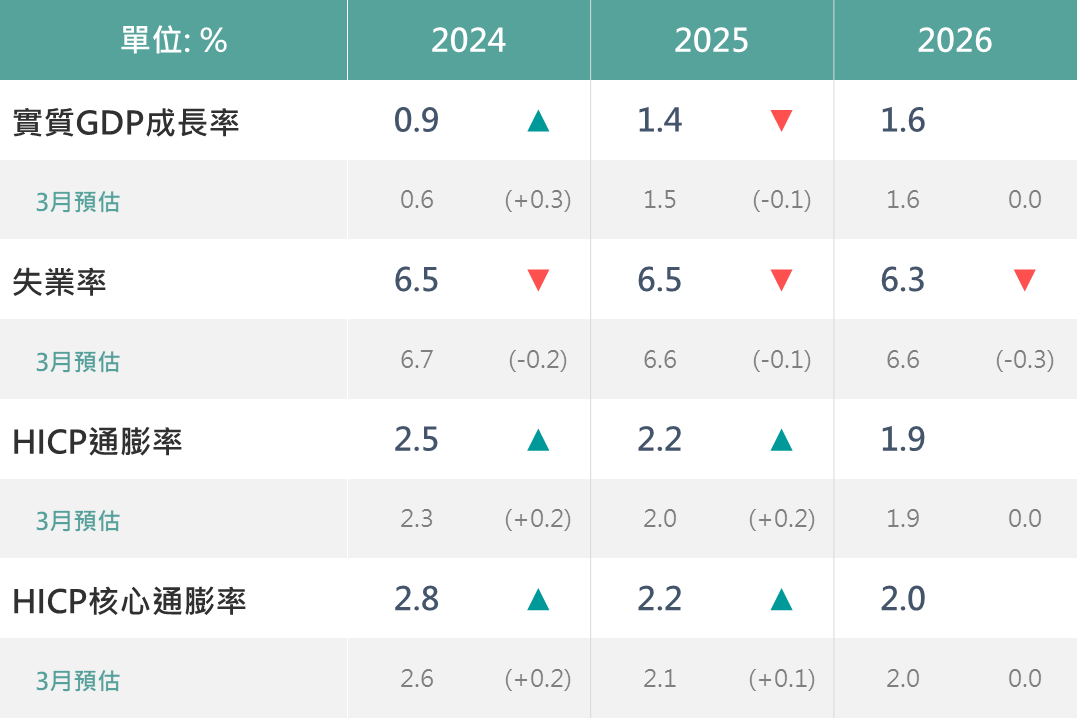
Task: Click the red down arrow for 2025 失業率
Action: [x=781, y=280]
